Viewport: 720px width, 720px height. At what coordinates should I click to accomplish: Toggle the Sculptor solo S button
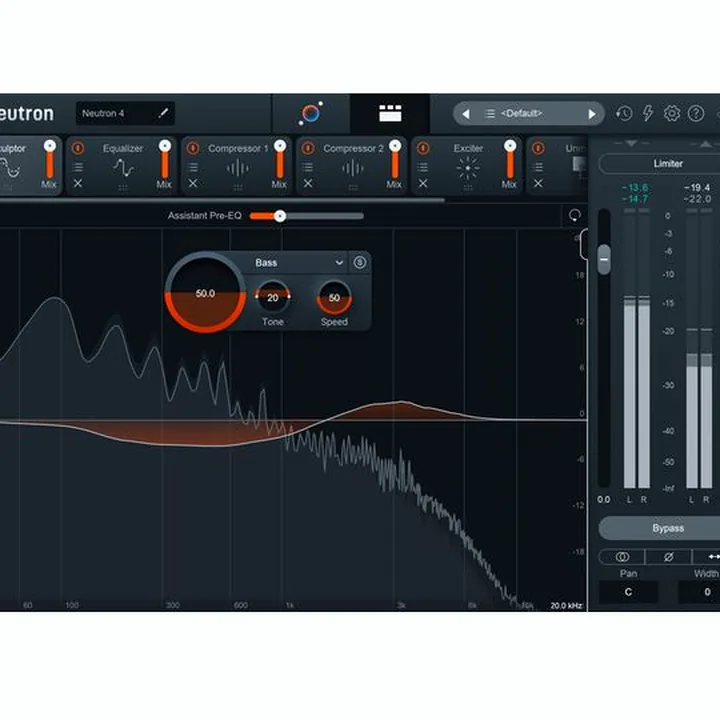360,263
